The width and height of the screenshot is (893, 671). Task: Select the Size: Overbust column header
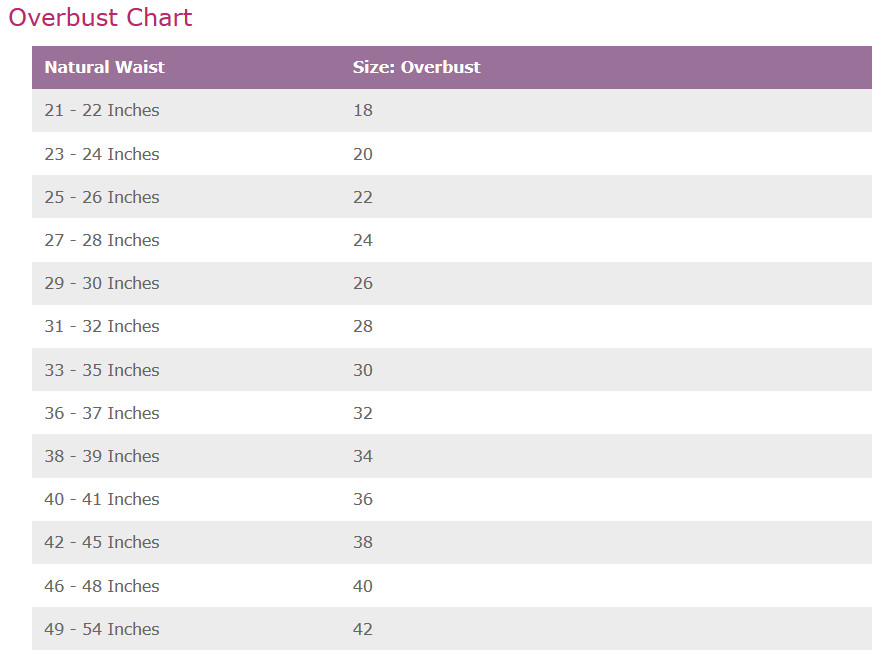416,67
